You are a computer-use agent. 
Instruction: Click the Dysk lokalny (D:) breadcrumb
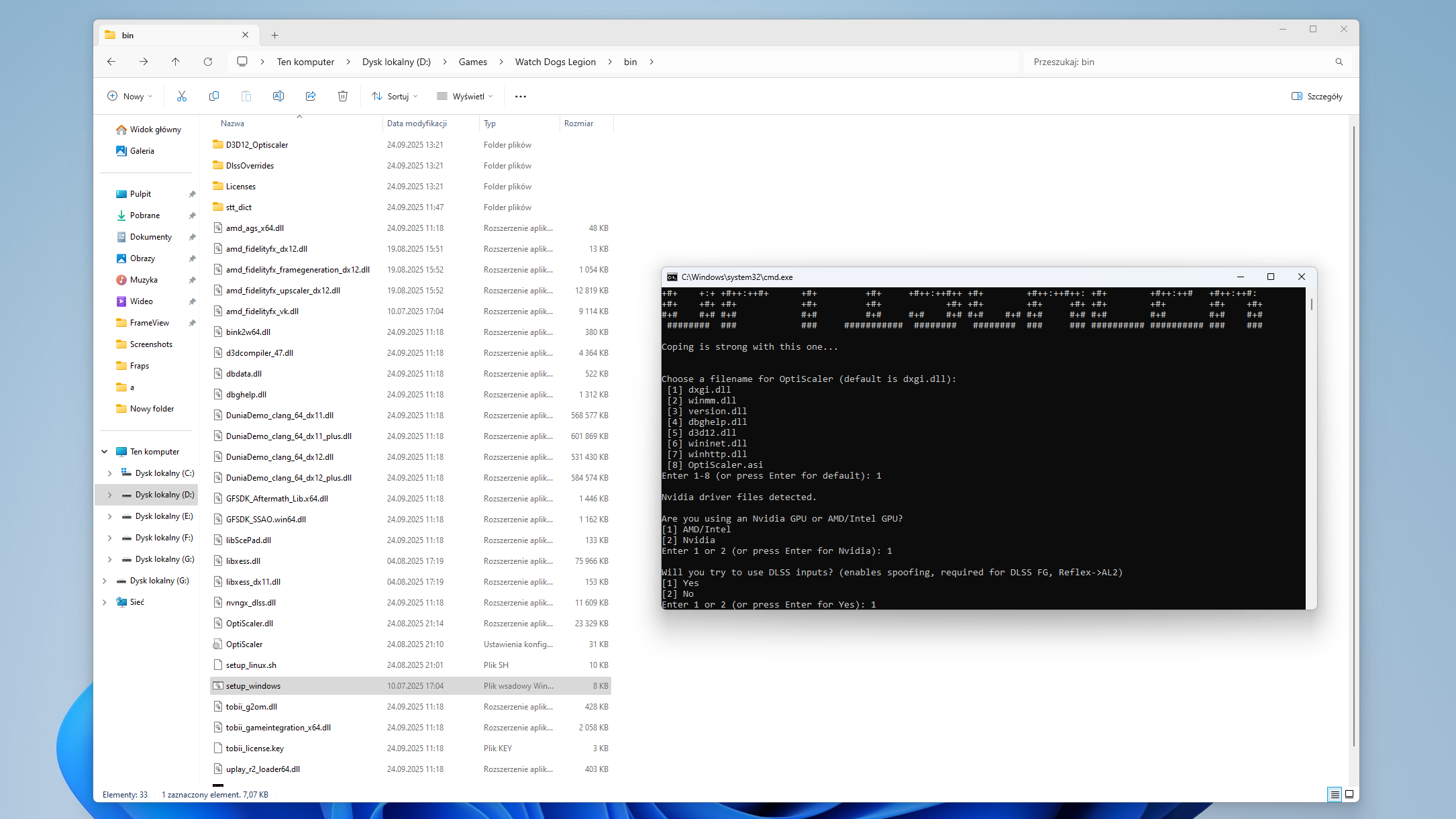click(397, 62)
